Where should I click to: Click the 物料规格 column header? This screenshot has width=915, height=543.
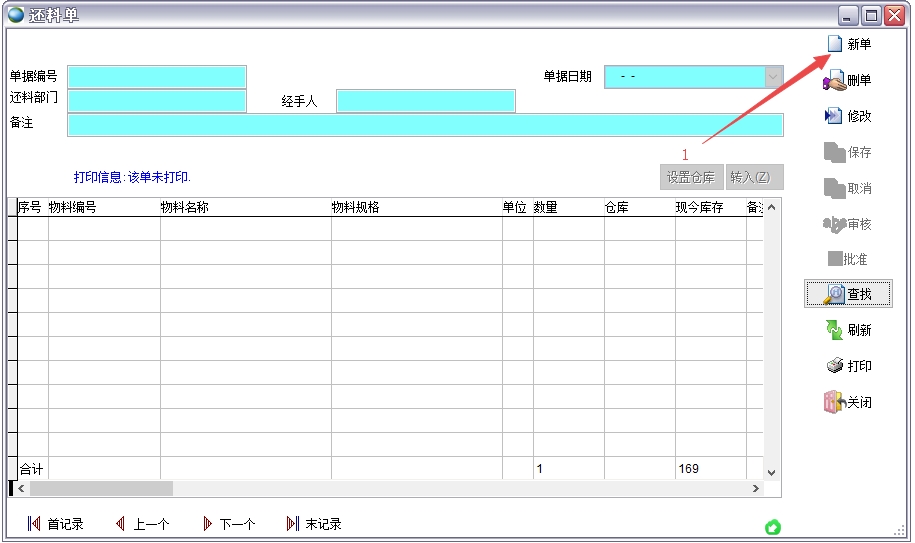[416, 208]
